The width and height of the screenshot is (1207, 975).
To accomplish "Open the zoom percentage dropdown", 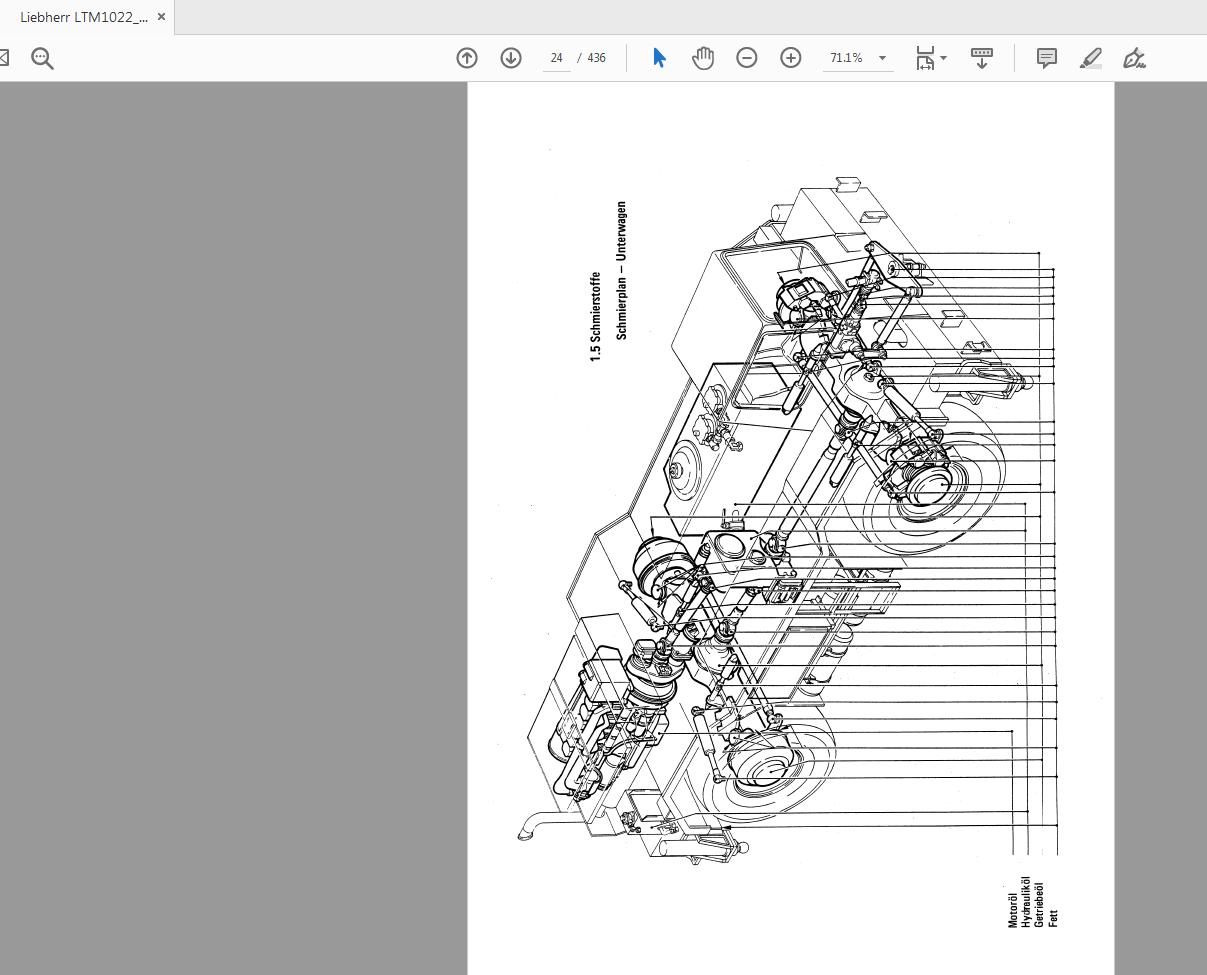I will 881,58.
